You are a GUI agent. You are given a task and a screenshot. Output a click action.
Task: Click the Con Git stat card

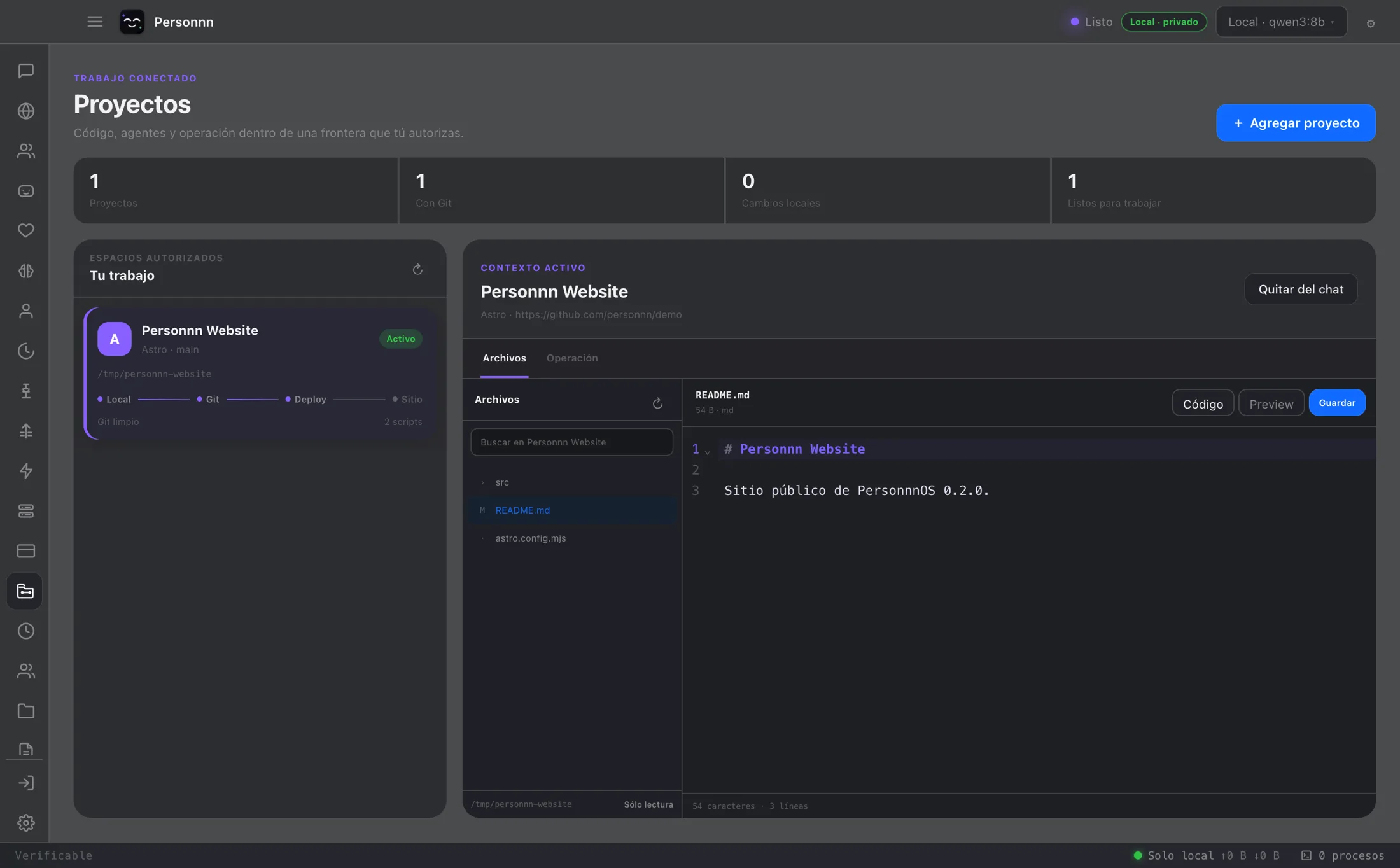pos(561,190)
